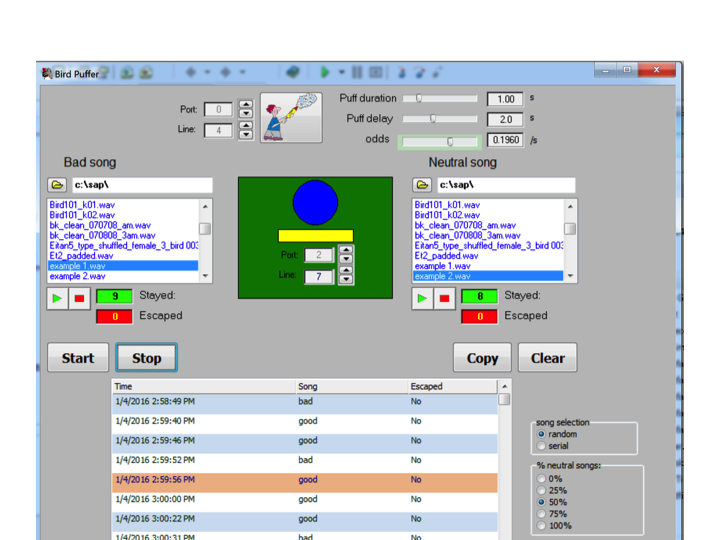Open the Neutral song folder browser
This screenshot has width=720, height=540.
coord(423,185)
